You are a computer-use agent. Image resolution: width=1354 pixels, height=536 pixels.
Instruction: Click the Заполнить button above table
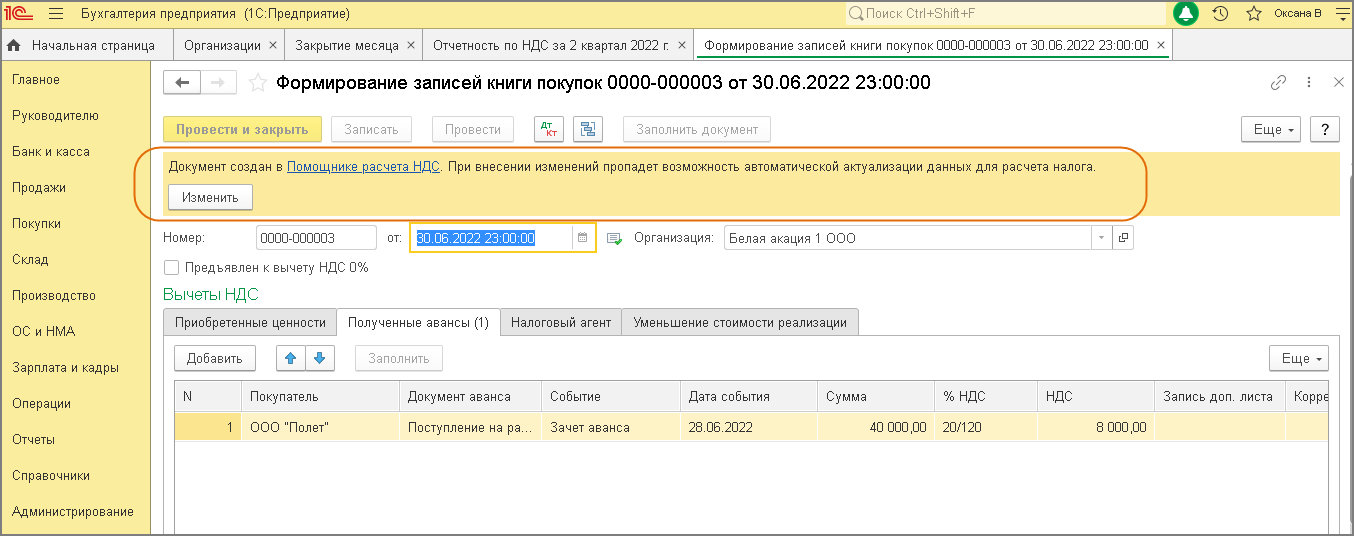pyautogui.click(x=399, y=358)
